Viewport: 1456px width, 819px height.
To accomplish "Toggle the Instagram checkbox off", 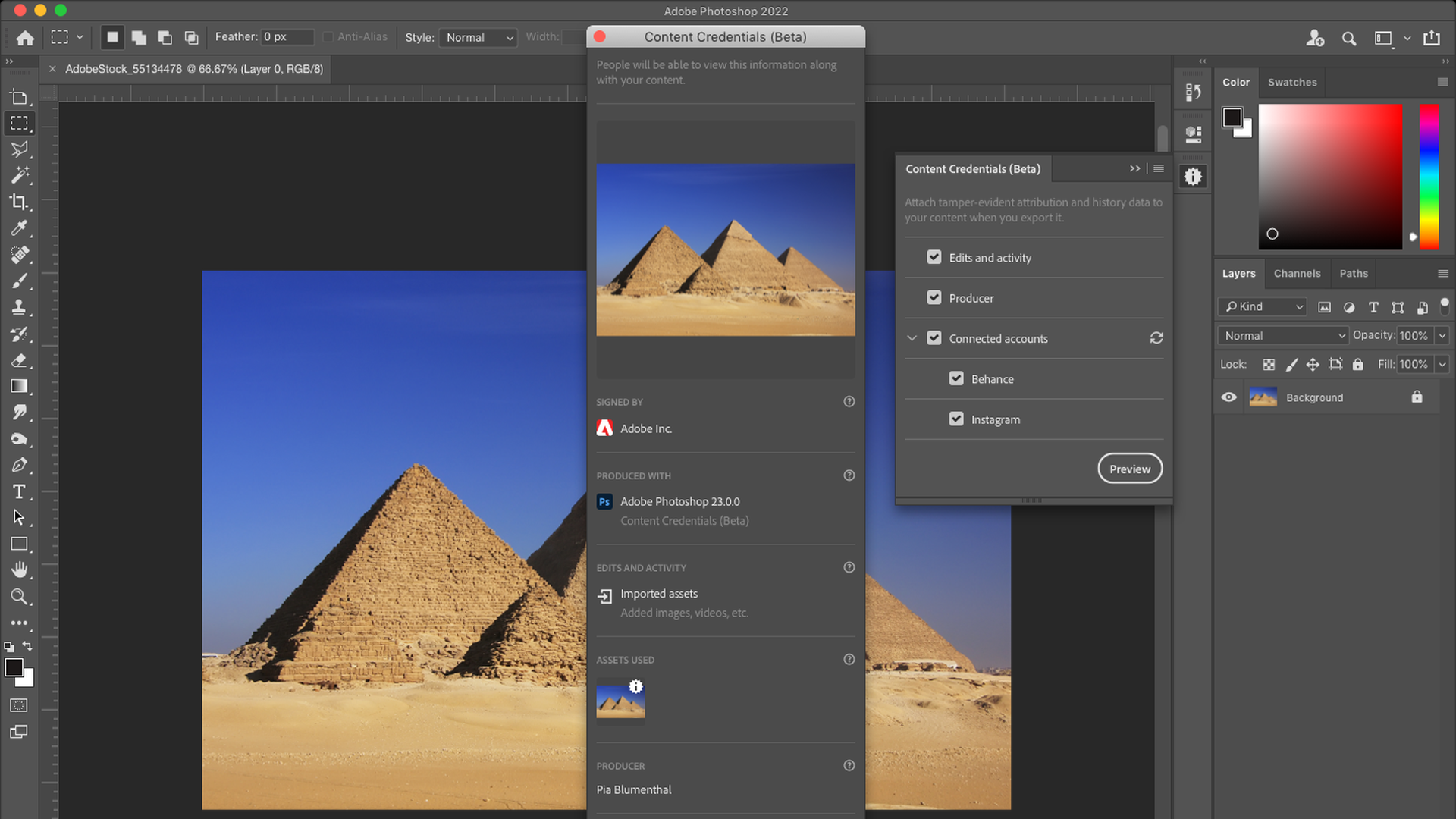I will click(956, 418).
